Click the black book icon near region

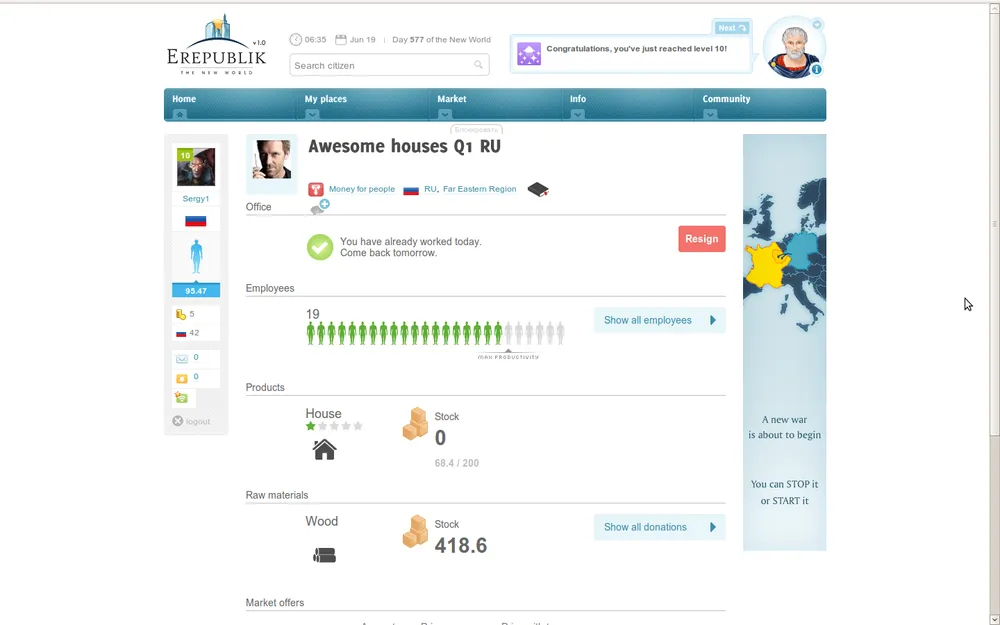point(538,189)
